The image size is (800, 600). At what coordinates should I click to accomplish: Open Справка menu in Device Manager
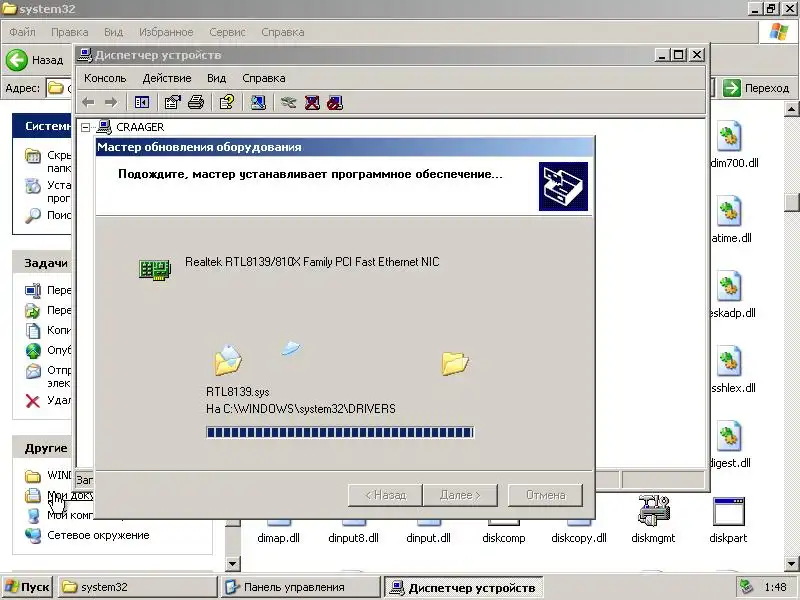(x=264, y=78)
